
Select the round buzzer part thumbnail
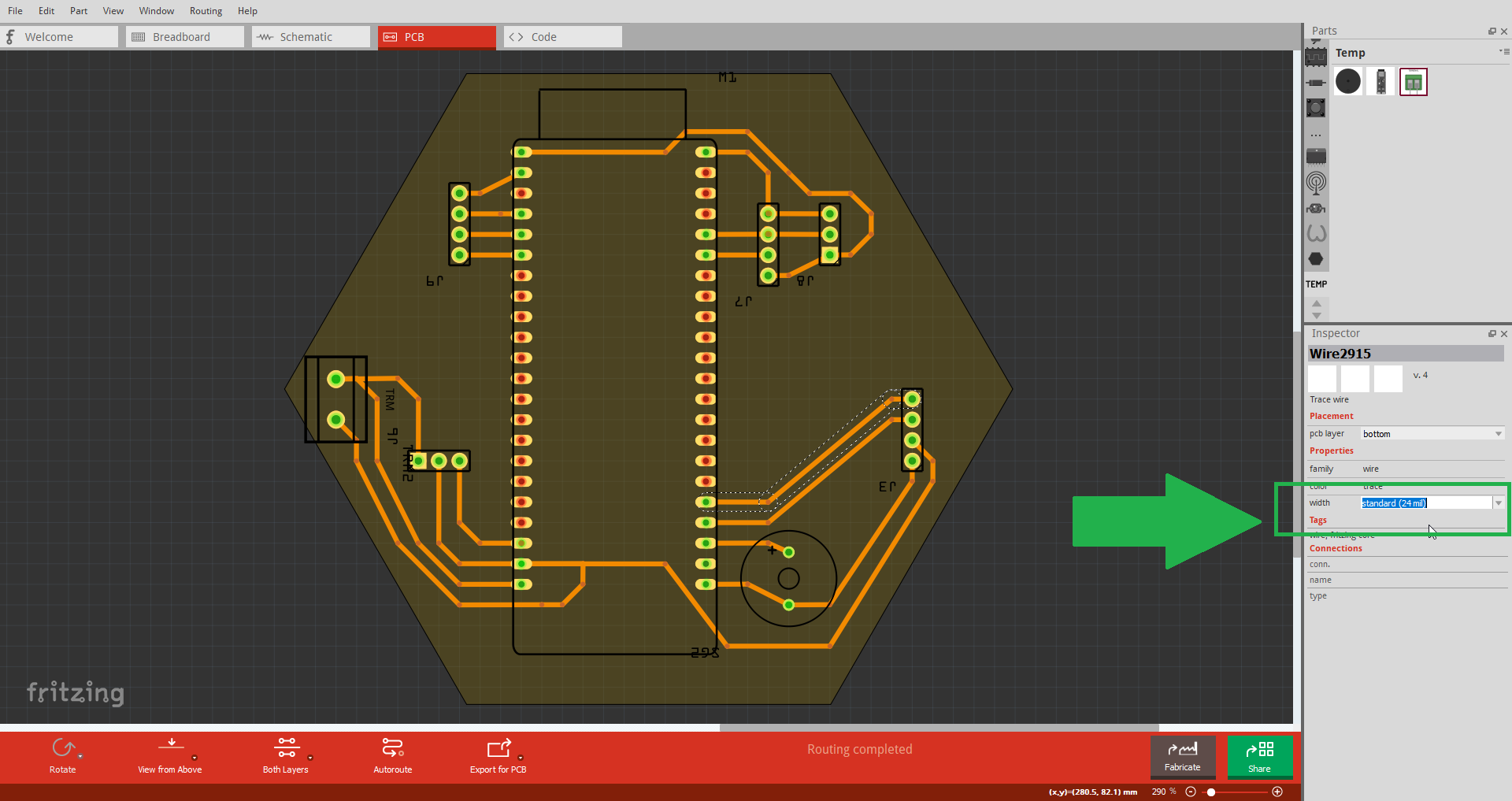[x=1348, y=81]
